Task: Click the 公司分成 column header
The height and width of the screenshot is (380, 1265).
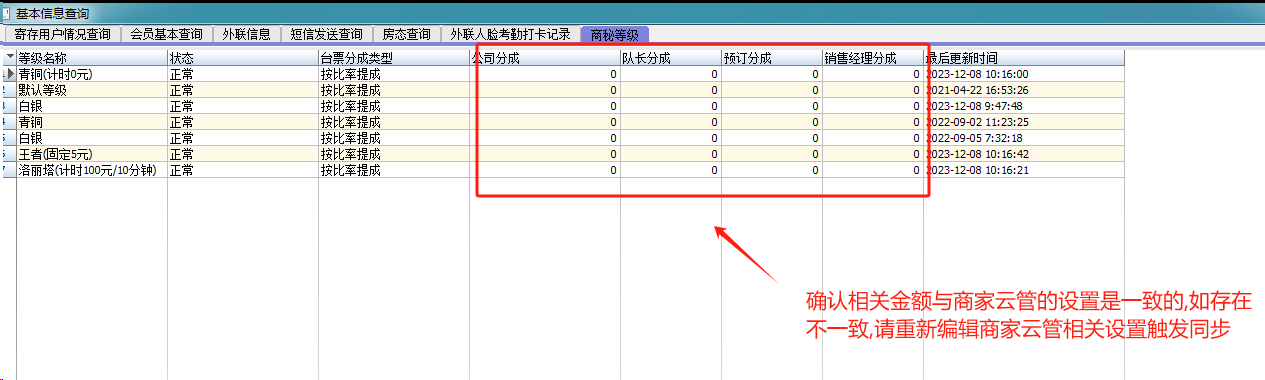Action: [545, 58]
